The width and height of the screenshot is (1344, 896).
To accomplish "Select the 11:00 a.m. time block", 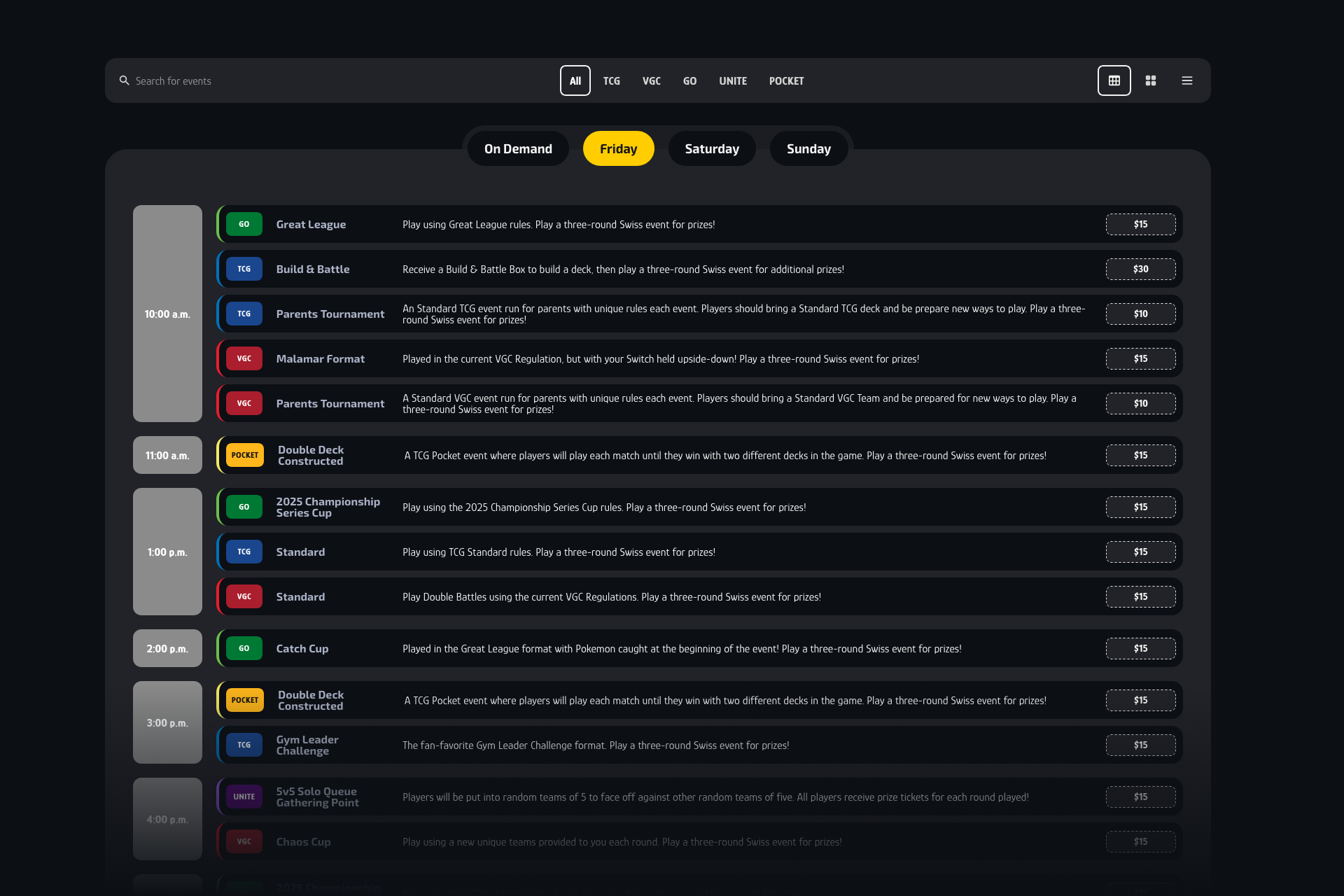I will 167,455.
